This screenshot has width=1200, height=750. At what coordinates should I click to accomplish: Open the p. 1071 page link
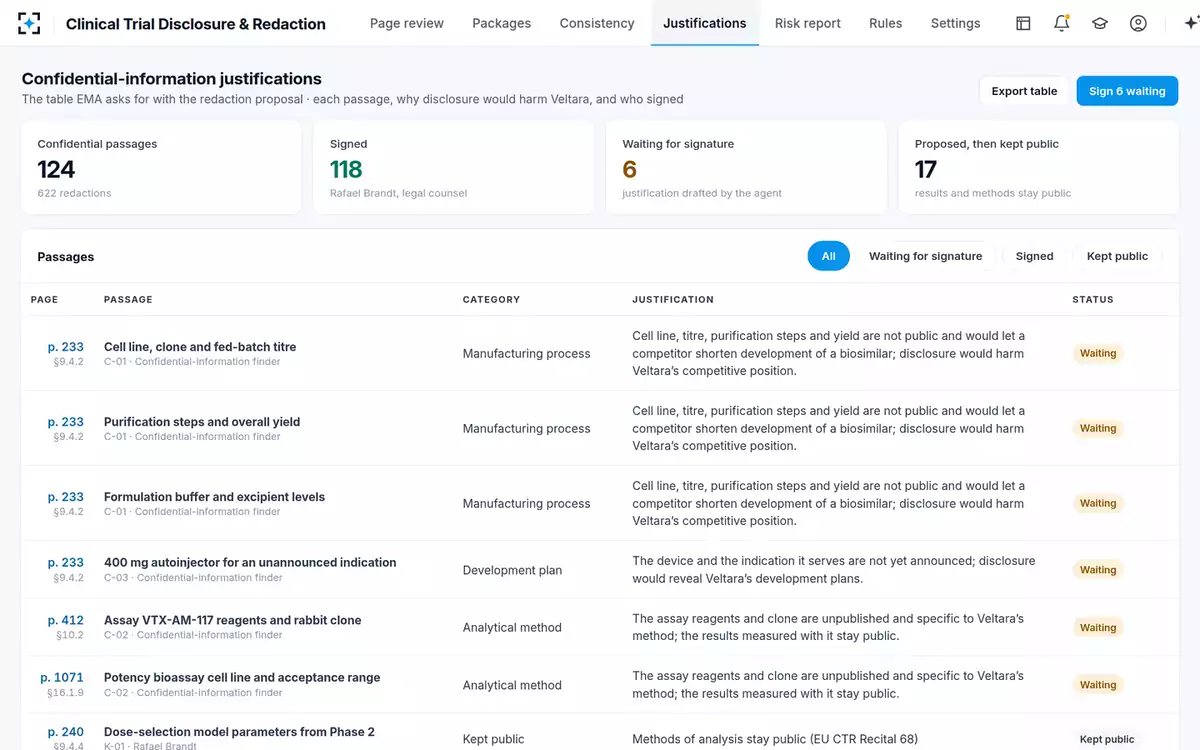pyautogui.click(x=62, y=678)
